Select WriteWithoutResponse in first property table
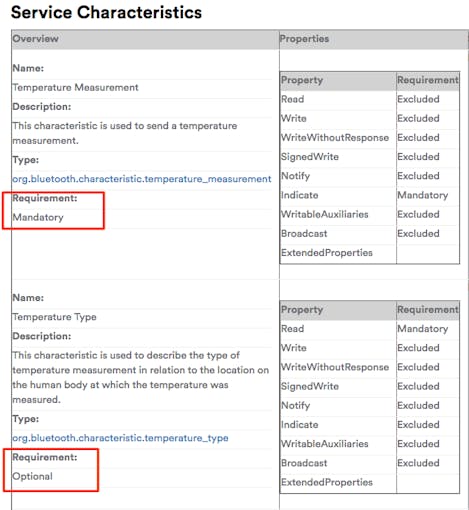Screen dimensions: 469x510 (x=335, y=137)
